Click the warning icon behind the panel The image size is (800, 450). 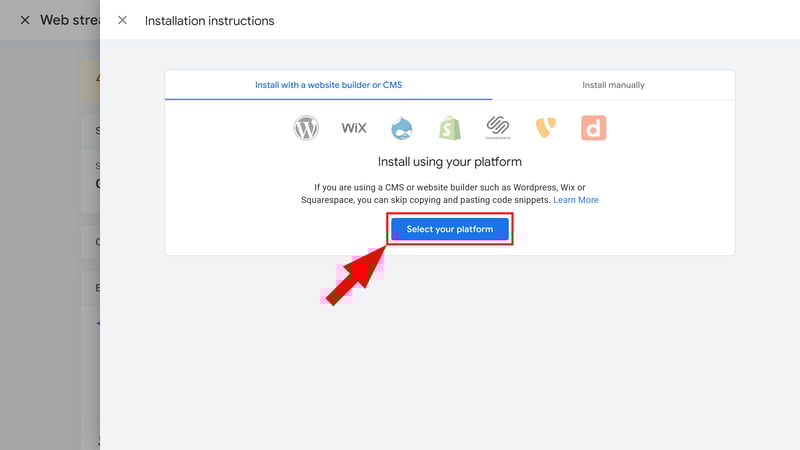[x=96, y=77]
